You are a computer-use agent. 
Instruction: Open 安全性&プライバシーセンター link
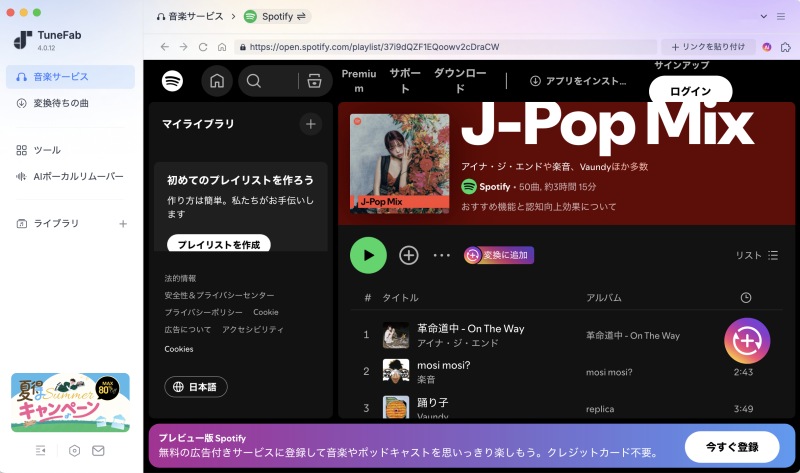coord(219,295)
